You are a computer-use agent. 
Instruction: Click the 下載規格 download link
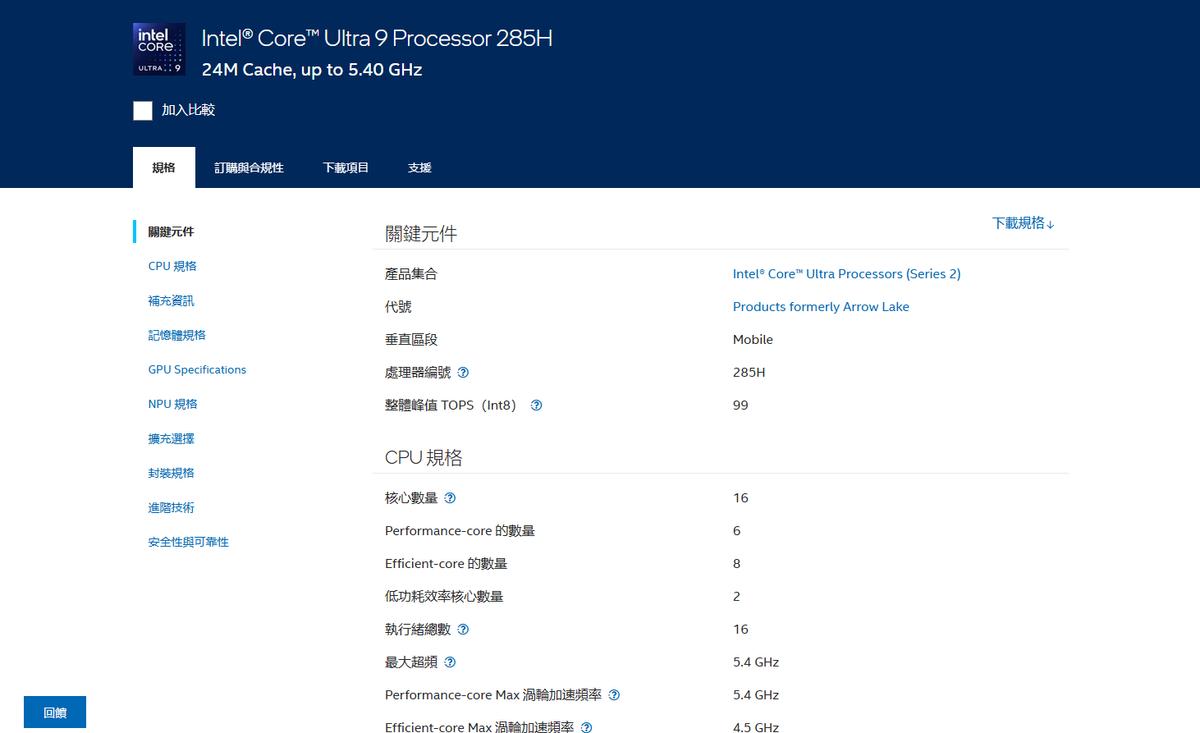click(x=1023, y=223)
